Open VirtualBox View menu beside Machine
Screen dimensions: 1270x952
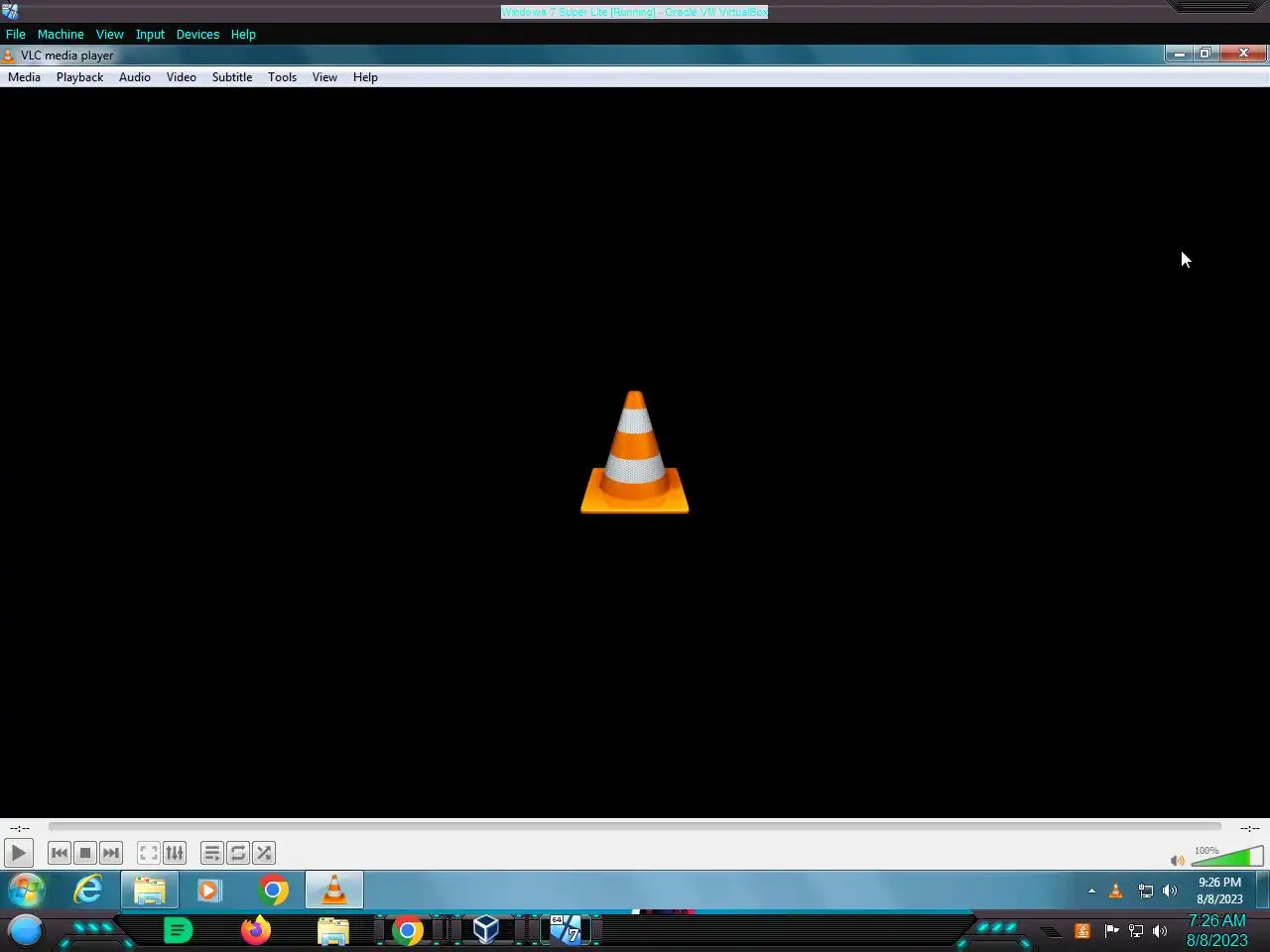pos(110,34)
